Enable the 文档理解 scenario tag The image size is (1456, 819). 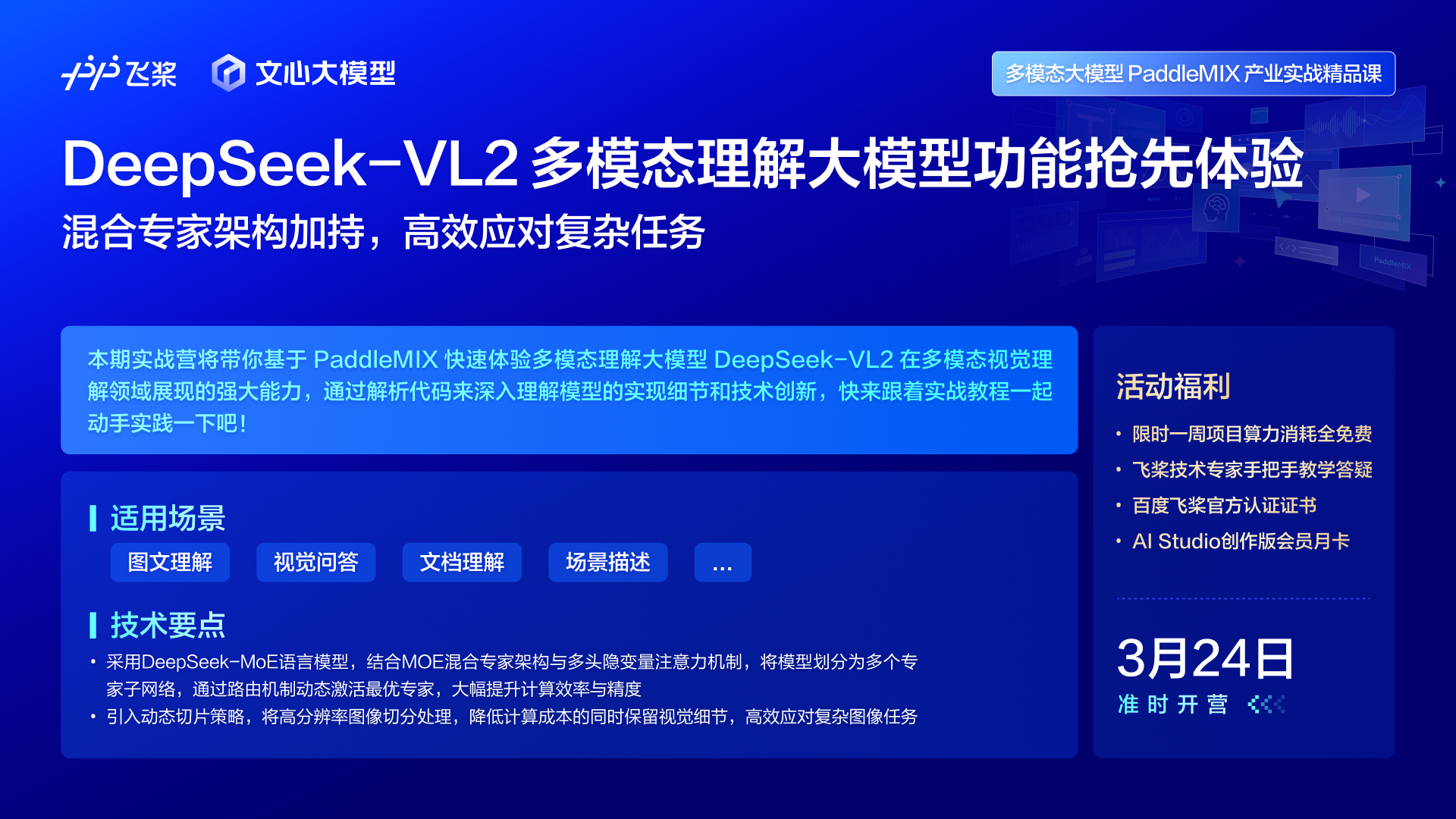point(461,562)
